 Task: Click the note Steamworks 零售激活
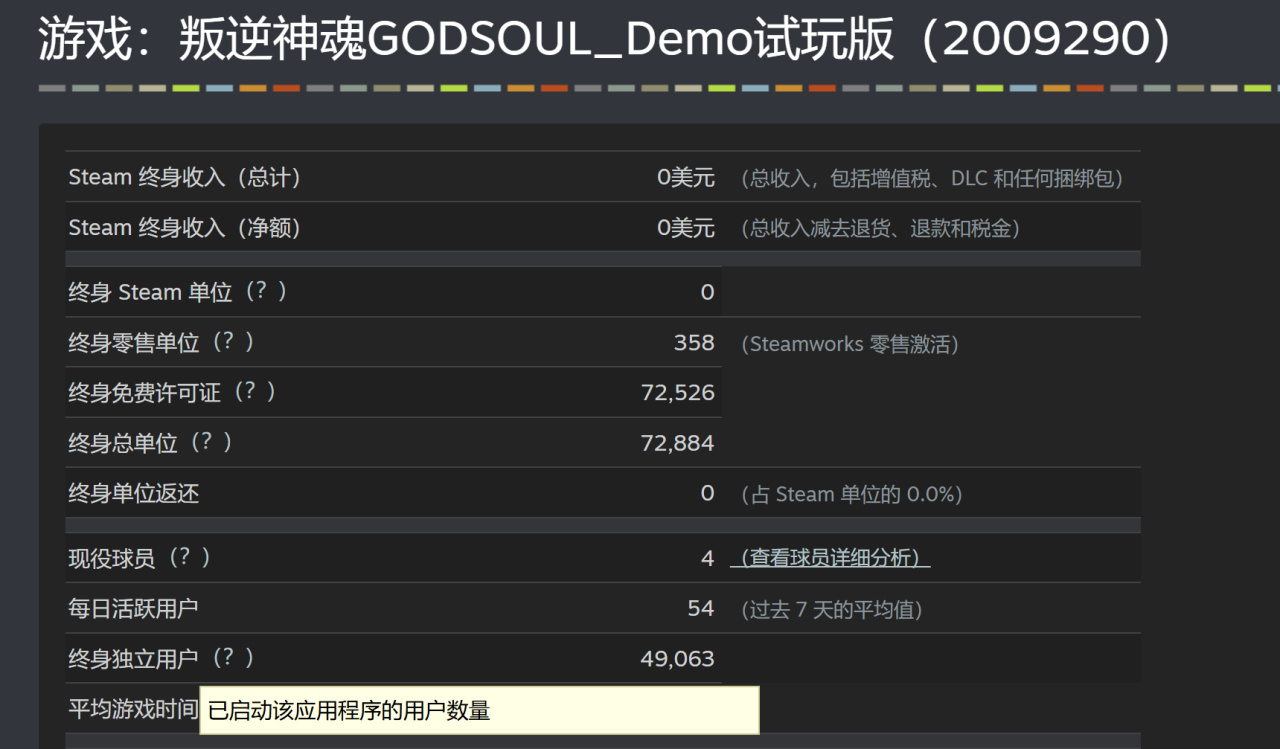pyautogui.click(x=849, y=344)
